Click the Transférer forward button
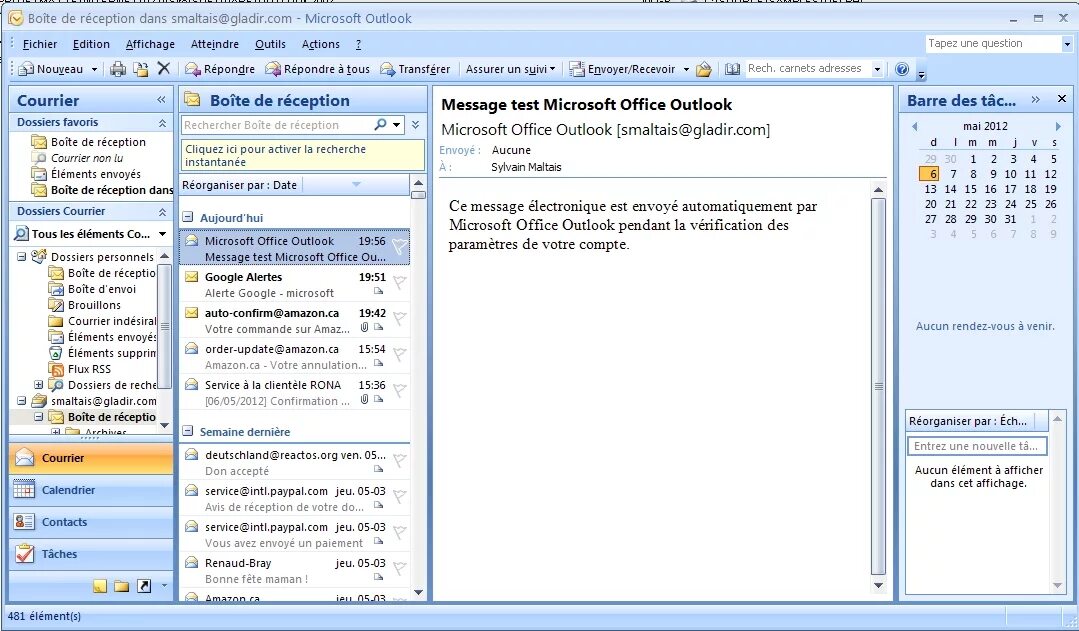Image resolution: width=1079 pixels, height=631 pixels. (x=414, y=69)
